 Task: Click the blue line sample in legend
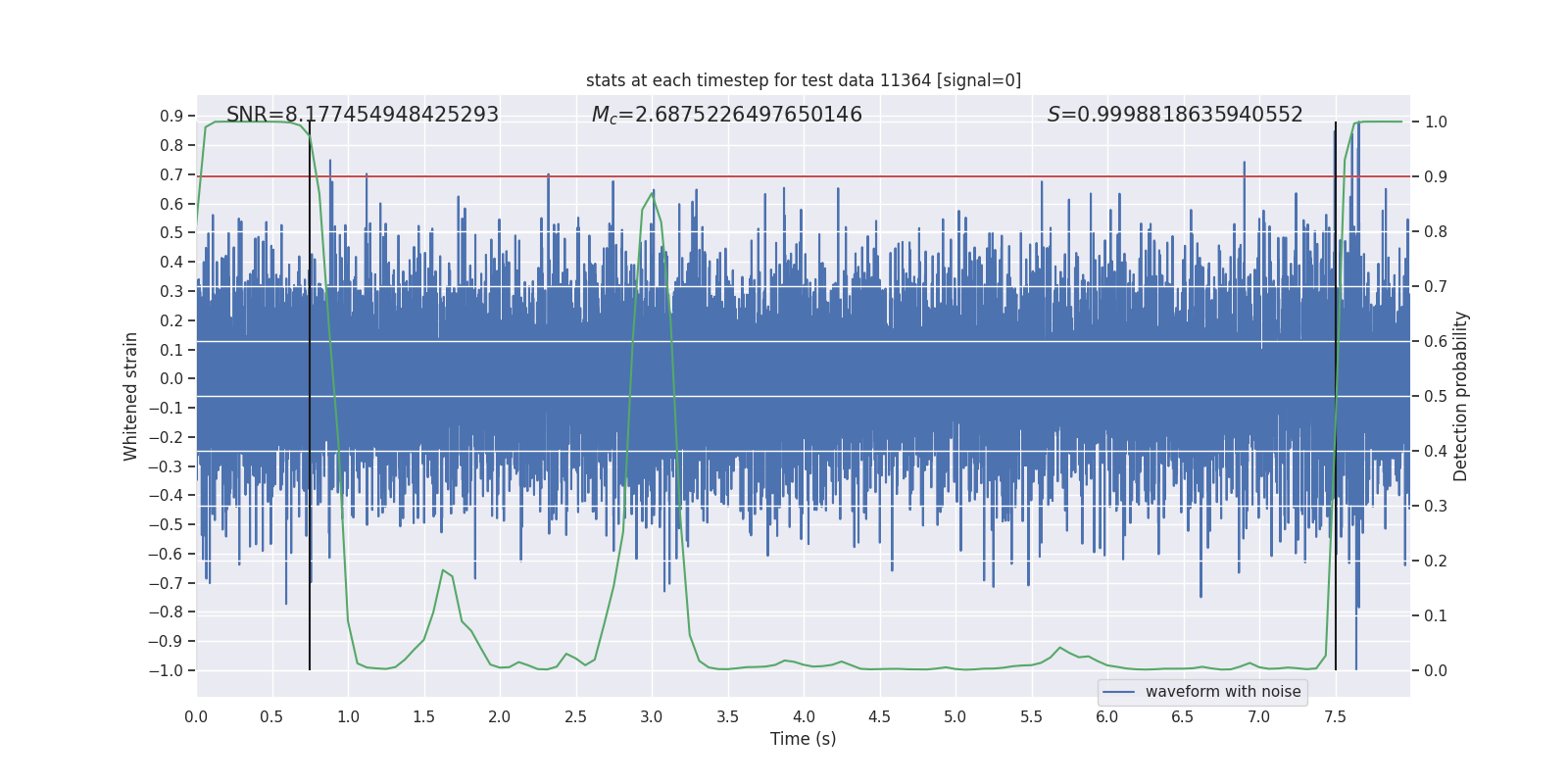tap(1118, 692)
